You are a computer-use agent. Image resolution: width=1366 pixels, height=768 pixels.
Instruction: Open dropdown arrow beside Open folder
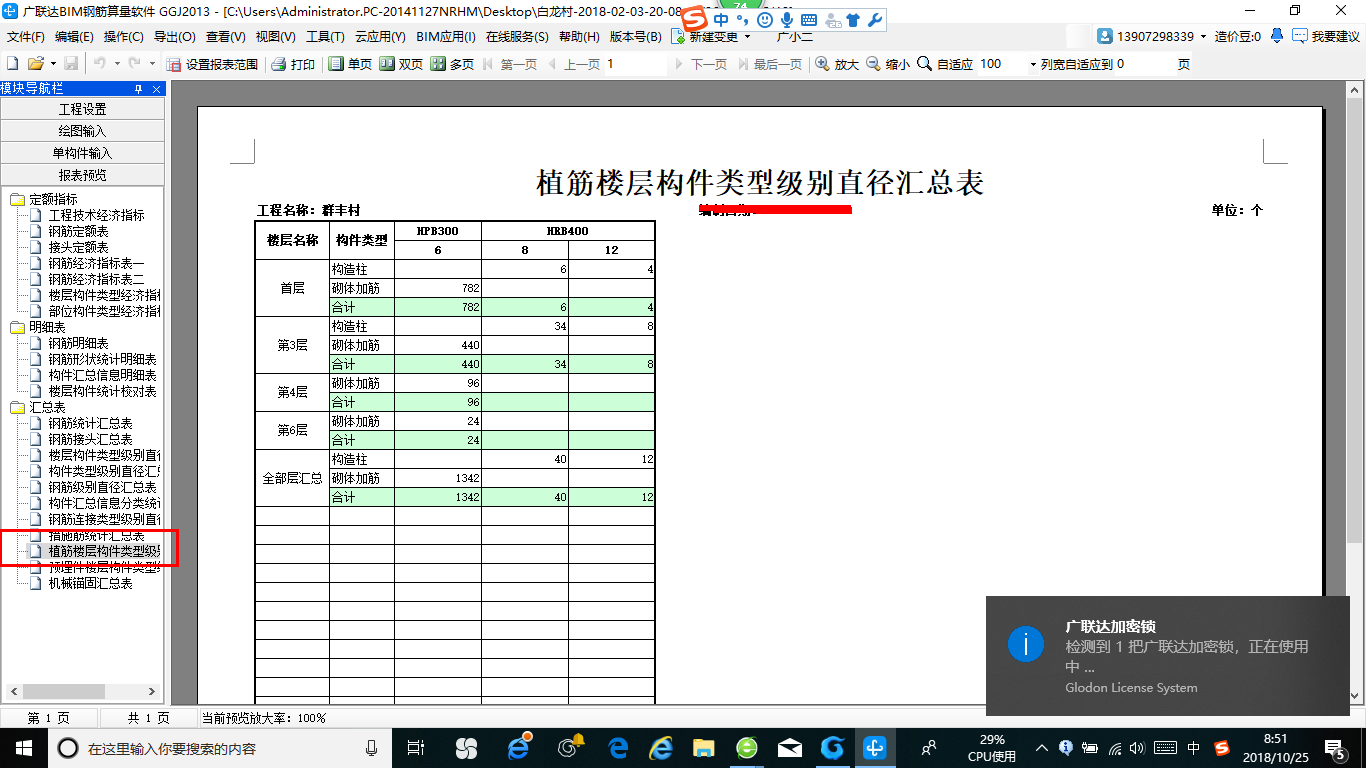[53, 64]
